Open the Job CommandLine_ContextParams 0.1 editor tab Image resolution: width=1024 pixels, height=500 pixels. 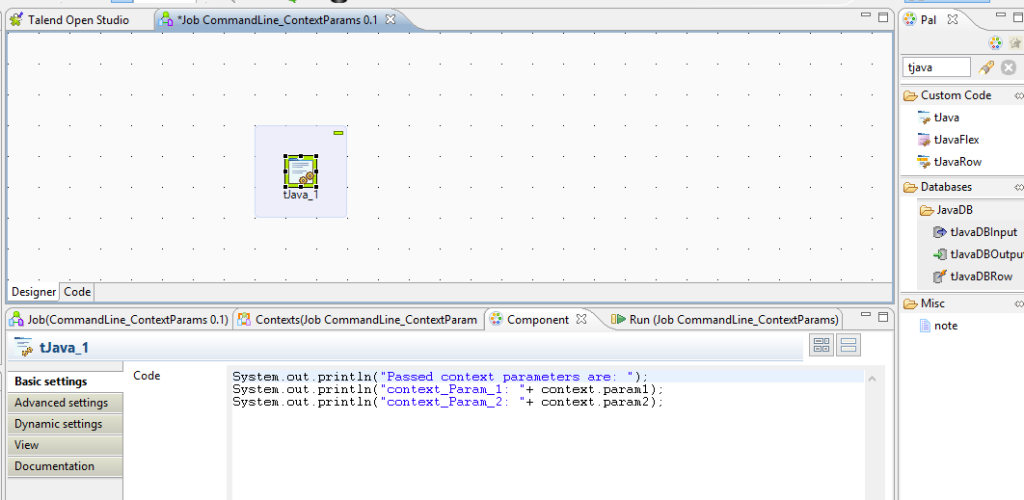coord(278,20)
